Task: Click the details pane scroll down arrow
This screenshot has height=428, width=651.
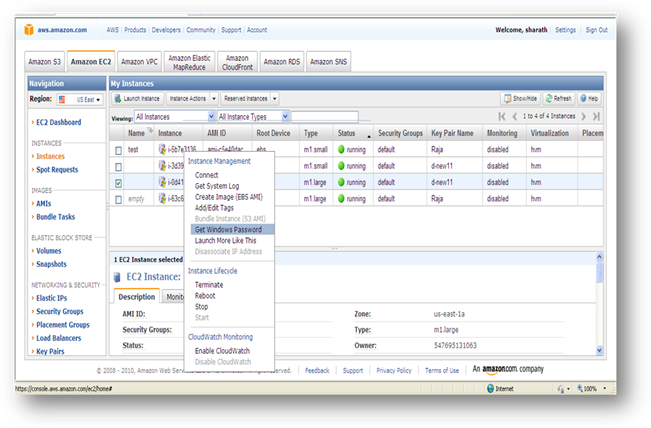Action: click(599, 350)
